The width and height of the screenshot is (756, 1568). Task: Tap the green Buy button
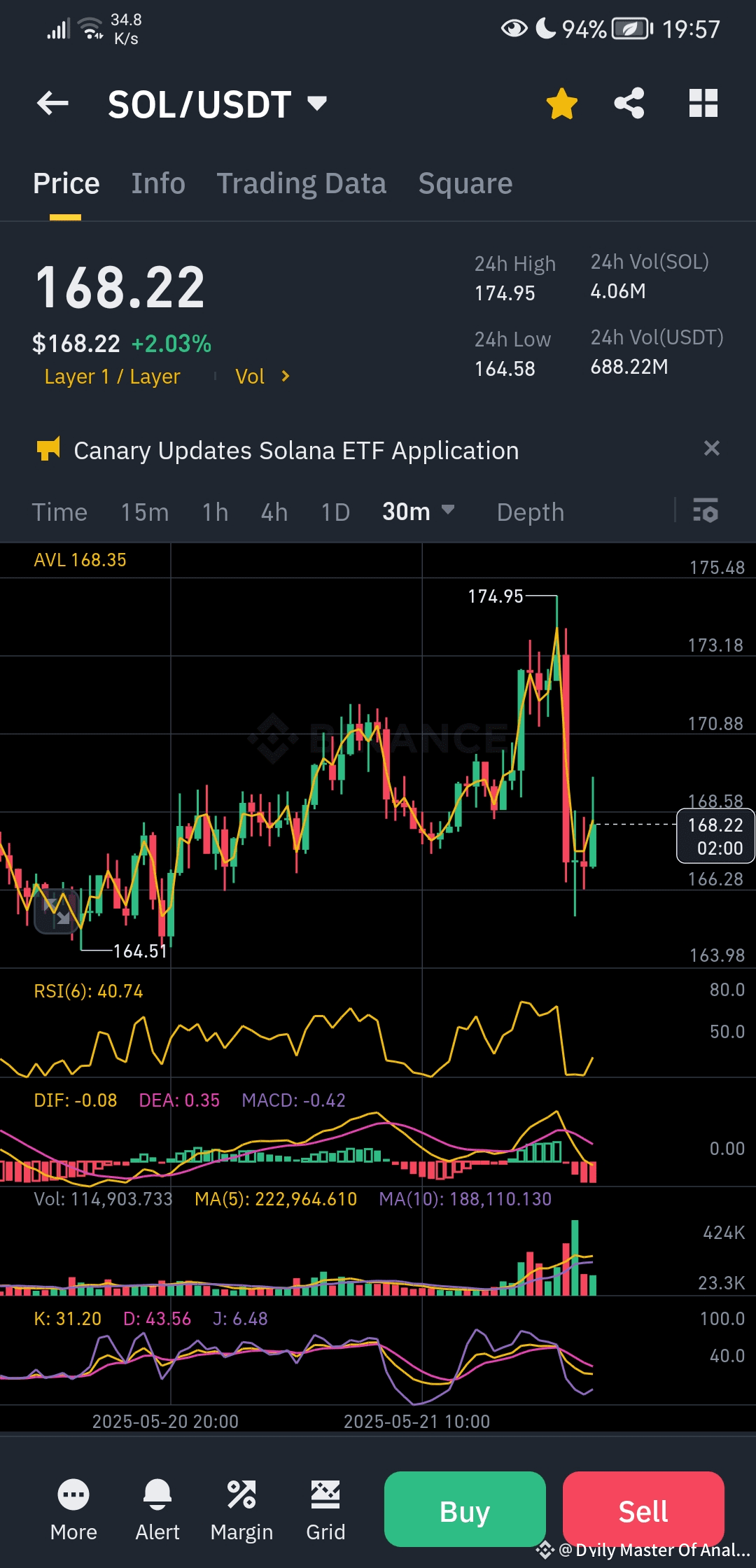click(x=465, y=1509)
